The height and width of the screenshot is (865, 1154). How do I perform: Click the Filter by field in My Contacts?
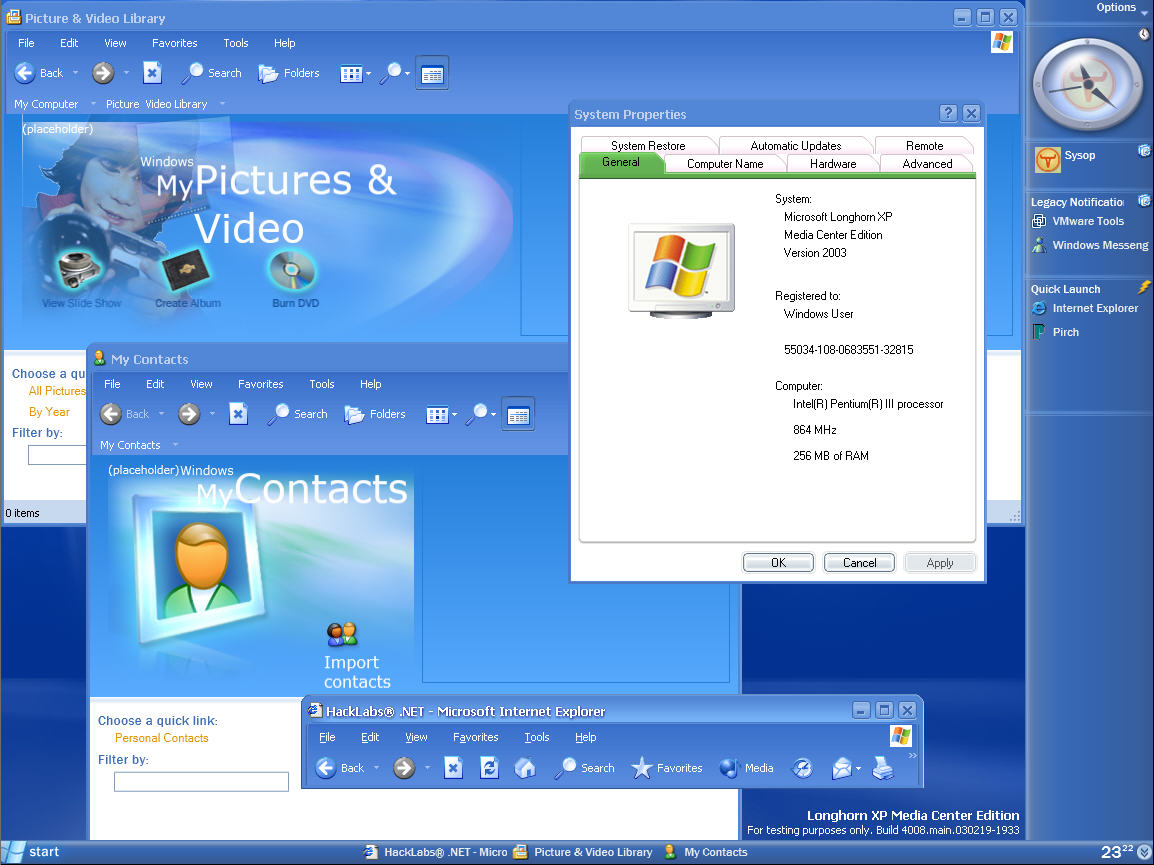(x=201, y=782)
